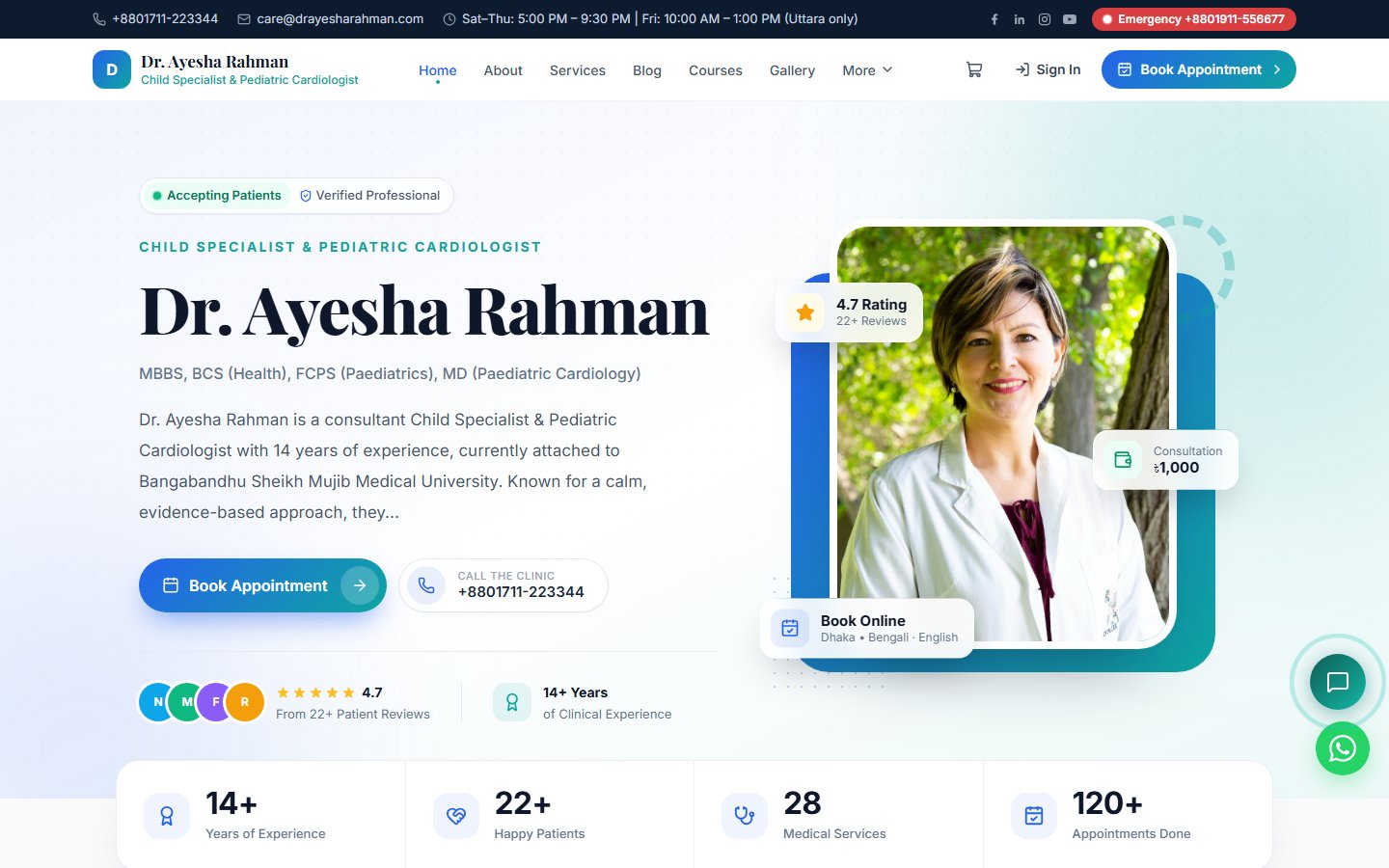1389x868 pixels.
Task: Click 'Dhaka • Bengali · English' text
Action: (889, 637)
